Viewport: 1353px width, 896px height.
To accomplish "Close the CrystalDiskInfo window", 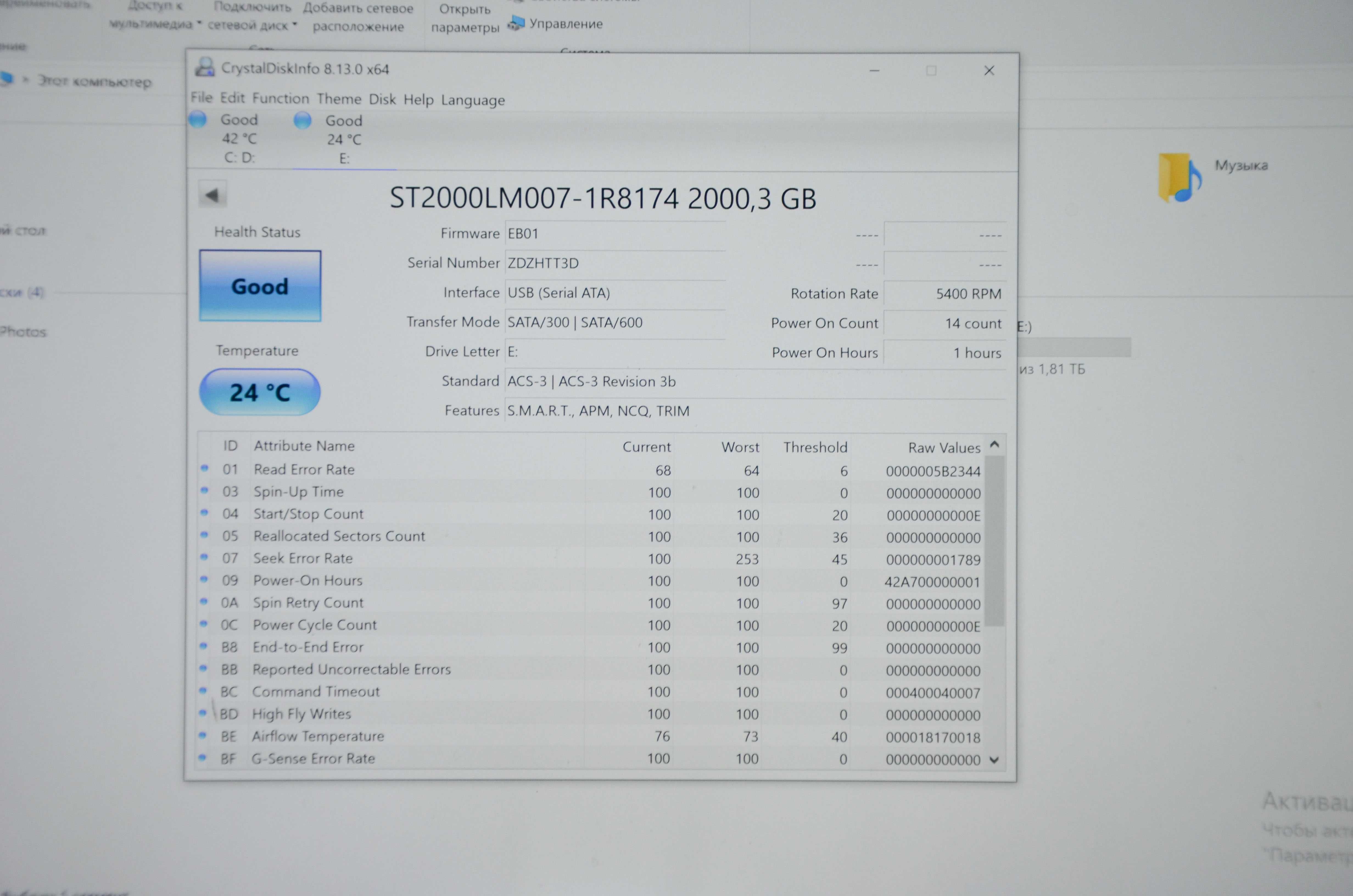I will point(989,70).
